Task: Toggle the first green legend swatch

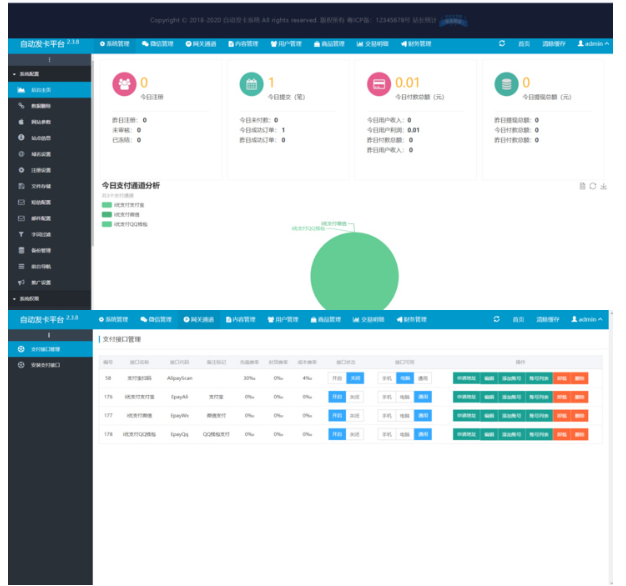Action: coord(107,204)
